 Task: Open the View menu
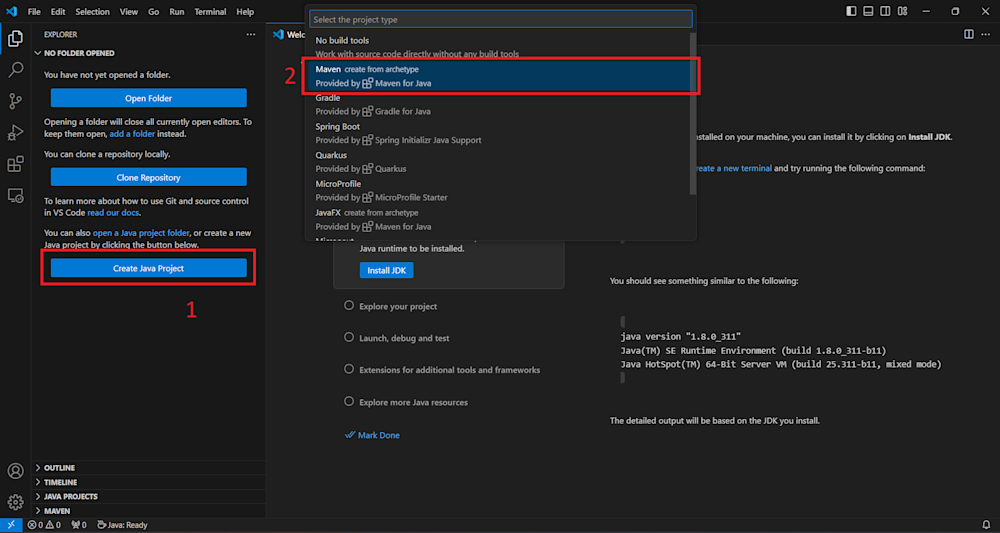coord(129,11)
